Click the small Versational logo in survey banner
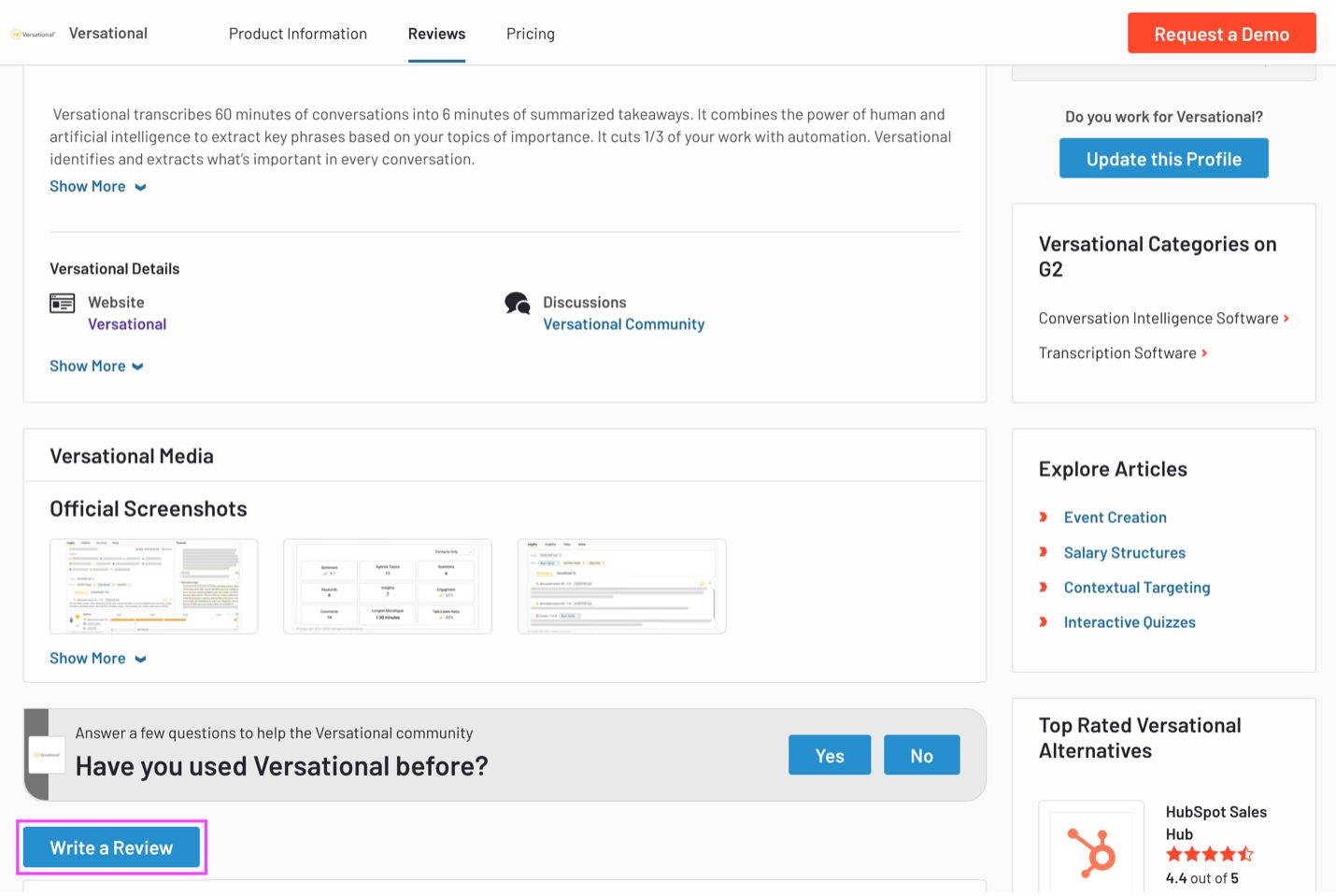The width and height of the screenshot is (1336, 896). [x=47, y=755]
